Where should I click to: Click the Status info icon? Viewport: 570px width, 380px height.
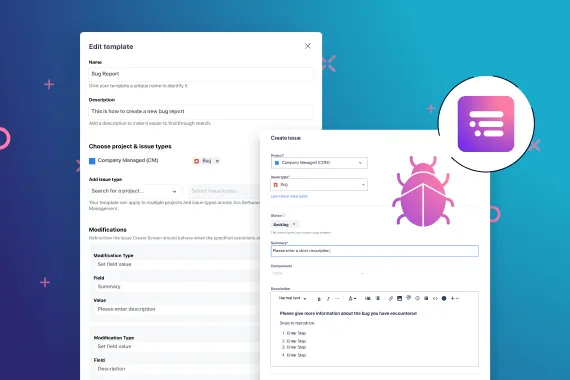pos(284,216)
